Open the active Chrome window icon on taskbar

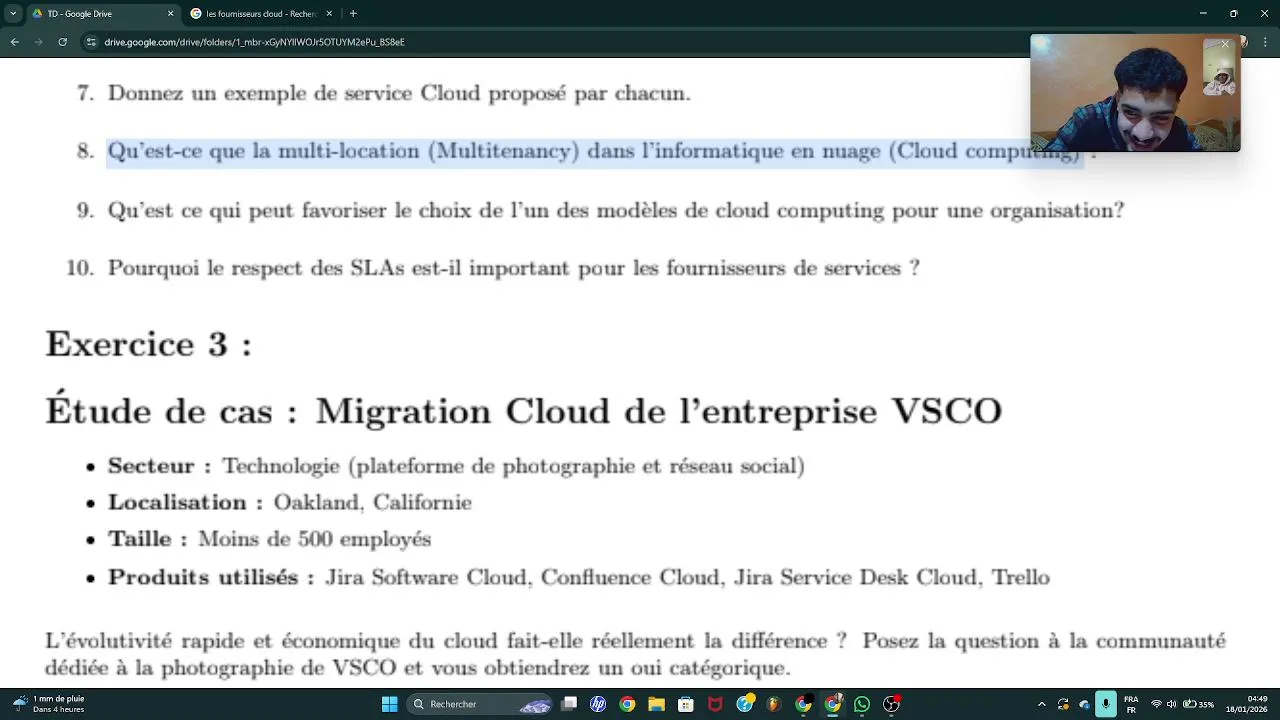(x=832, y=704)
